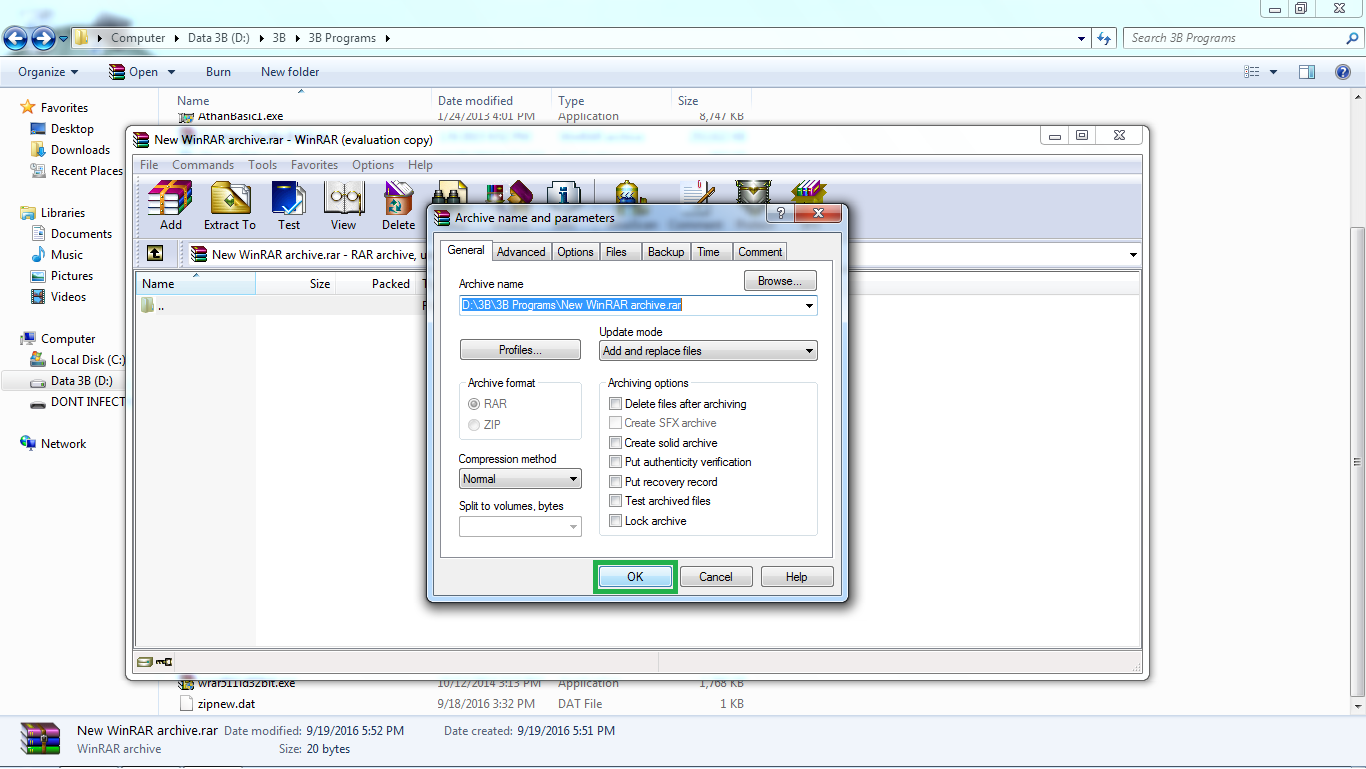Click the Profiles... button
Screen dimensions: 1366x769
520,350
